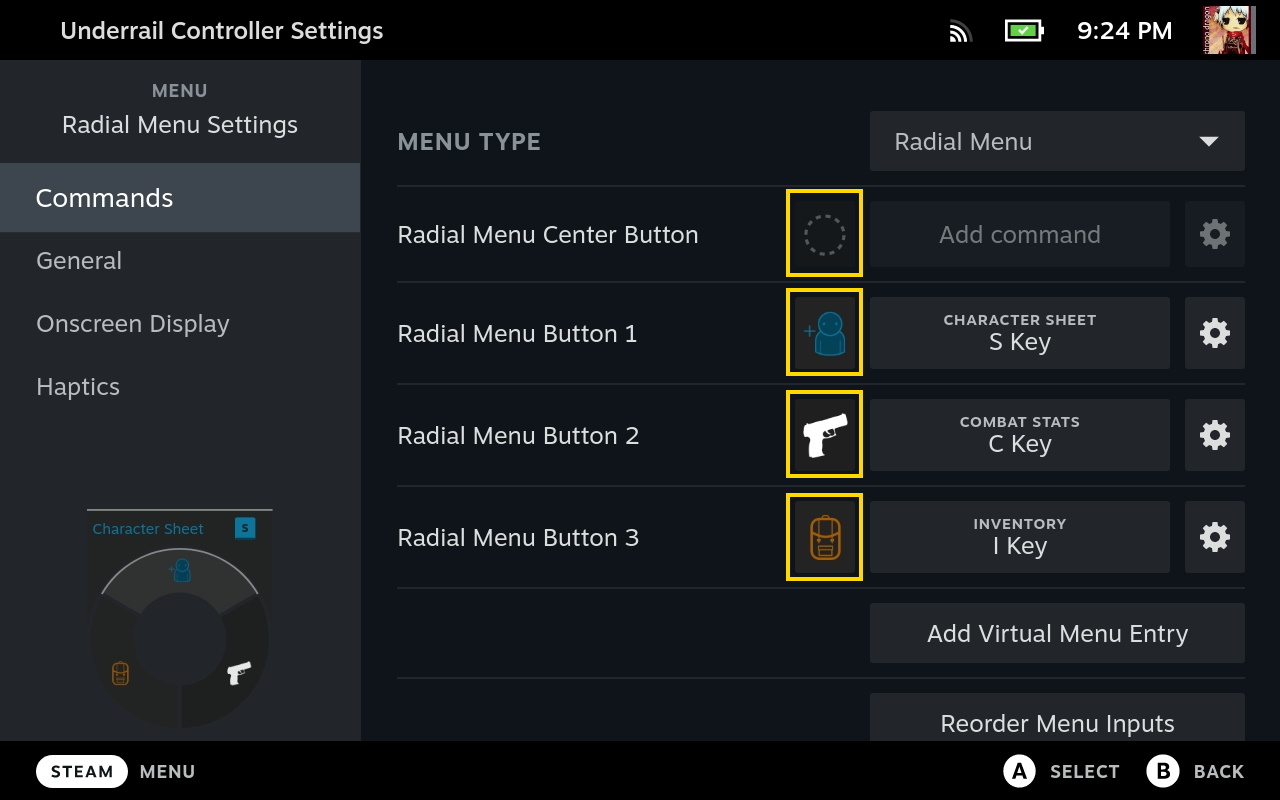The height and width of the screenshot is (800, 1280).
Task: Edit the Character Sheet S Key binding
Action: coord(1020,333)
